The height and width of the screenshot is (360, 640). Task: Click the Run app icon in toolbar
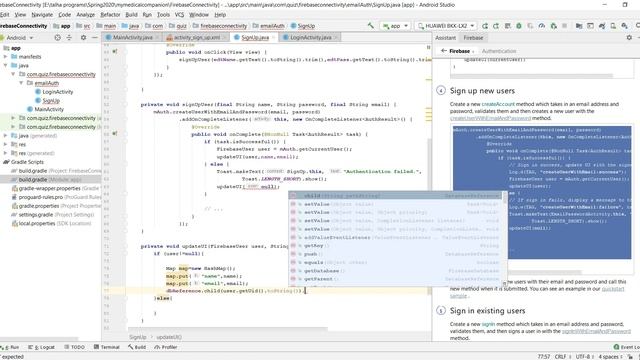[x=485, y=26]
